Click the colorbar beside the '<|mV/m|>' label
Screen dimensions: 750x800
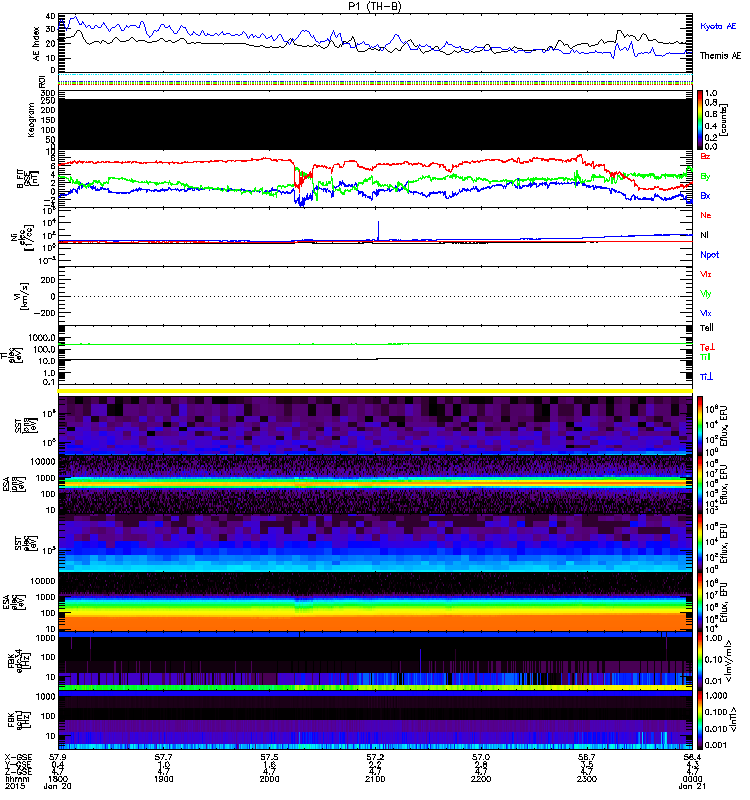coord(700,661)
